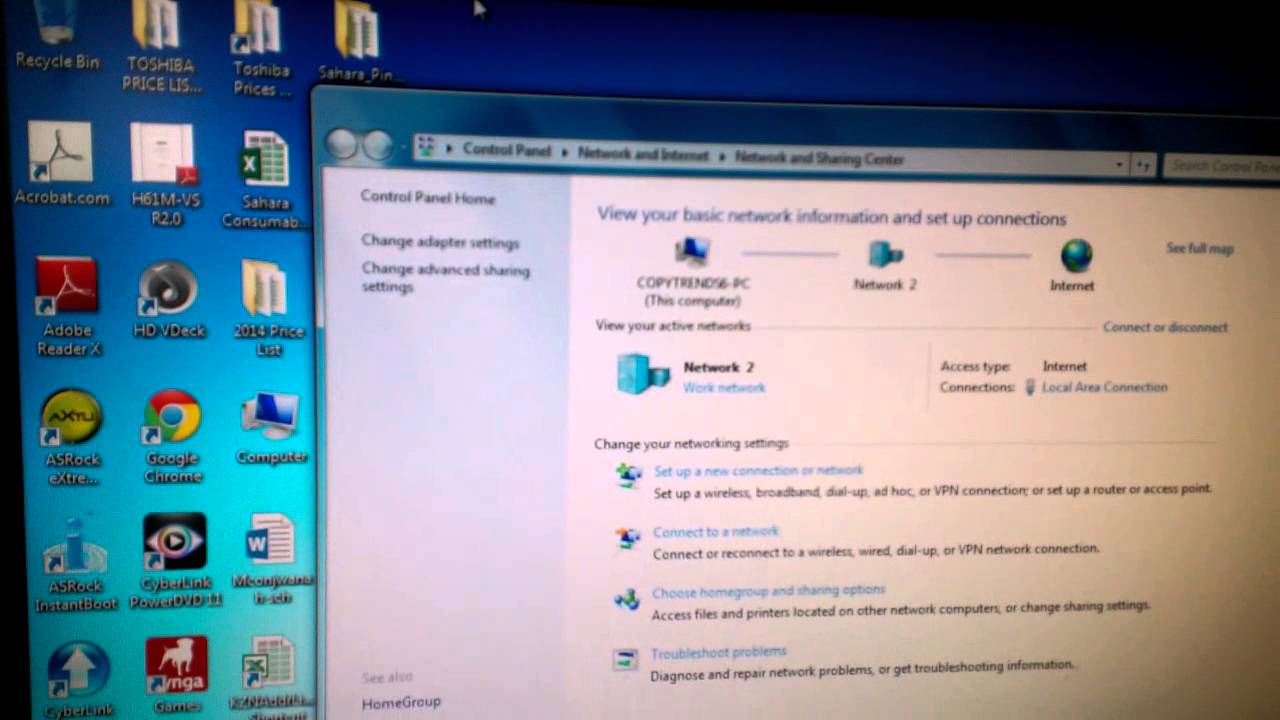Launch ASRock eXtreme tuner shortcut
The width and height of the screenshot is (1280, 720).
(x=71, y=437)
